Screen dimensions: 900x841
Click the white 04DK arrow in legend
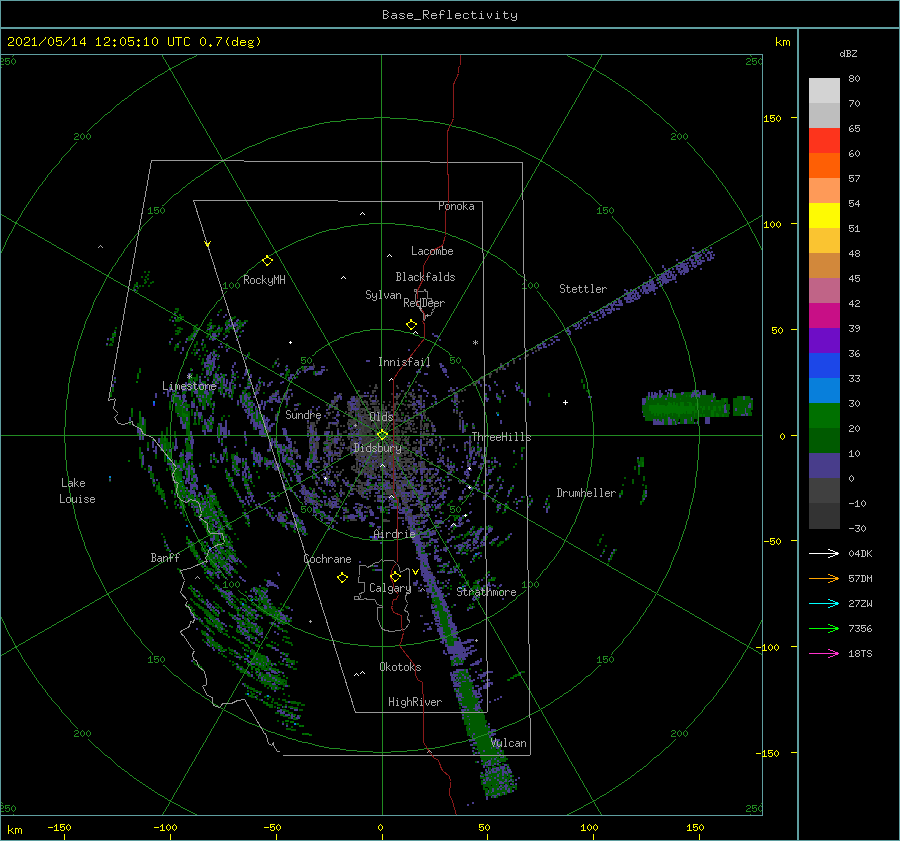(x=824, y=553)
